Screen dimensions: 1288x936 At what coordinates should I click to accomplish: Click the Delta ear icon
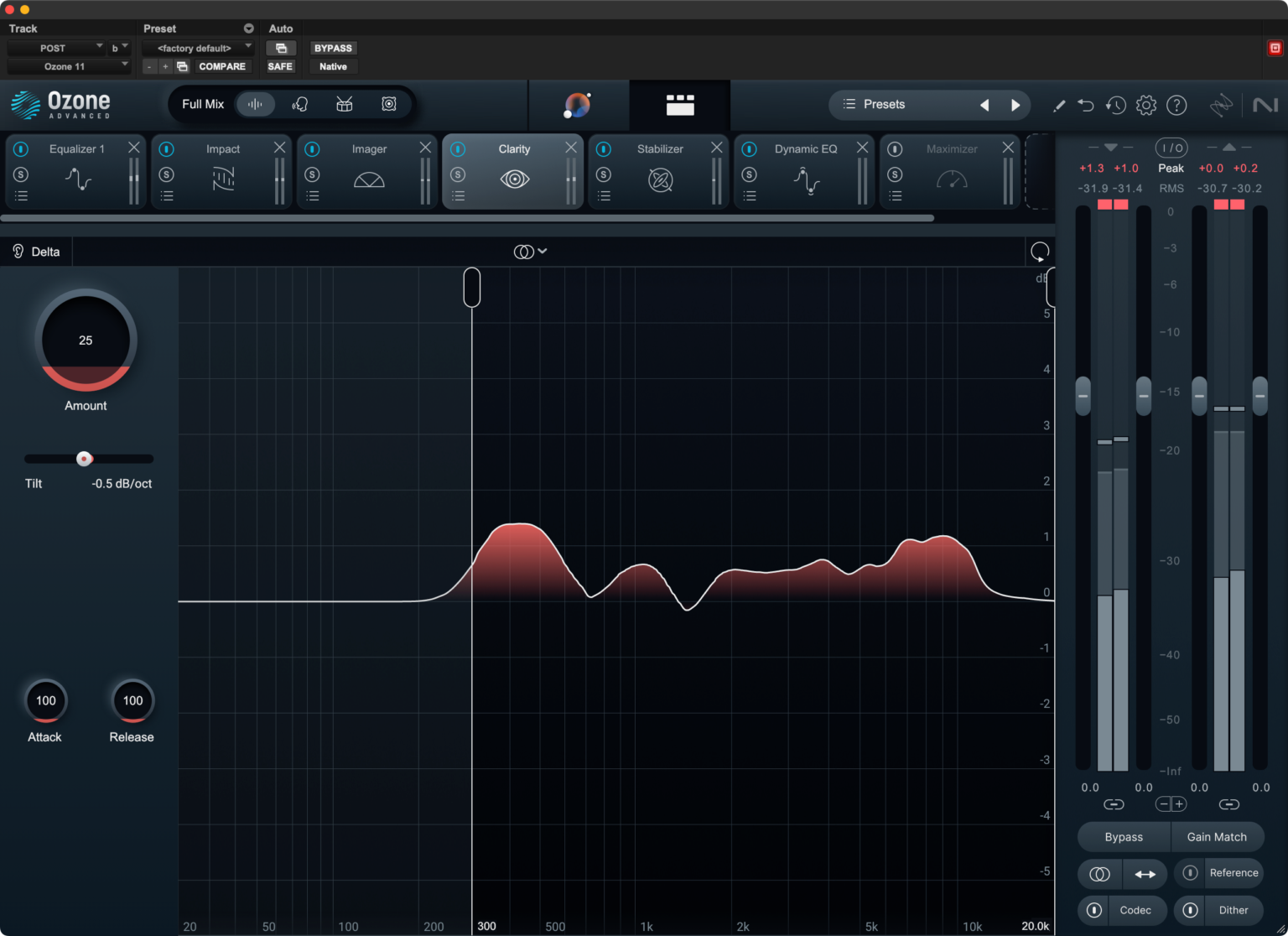point(18,251)
